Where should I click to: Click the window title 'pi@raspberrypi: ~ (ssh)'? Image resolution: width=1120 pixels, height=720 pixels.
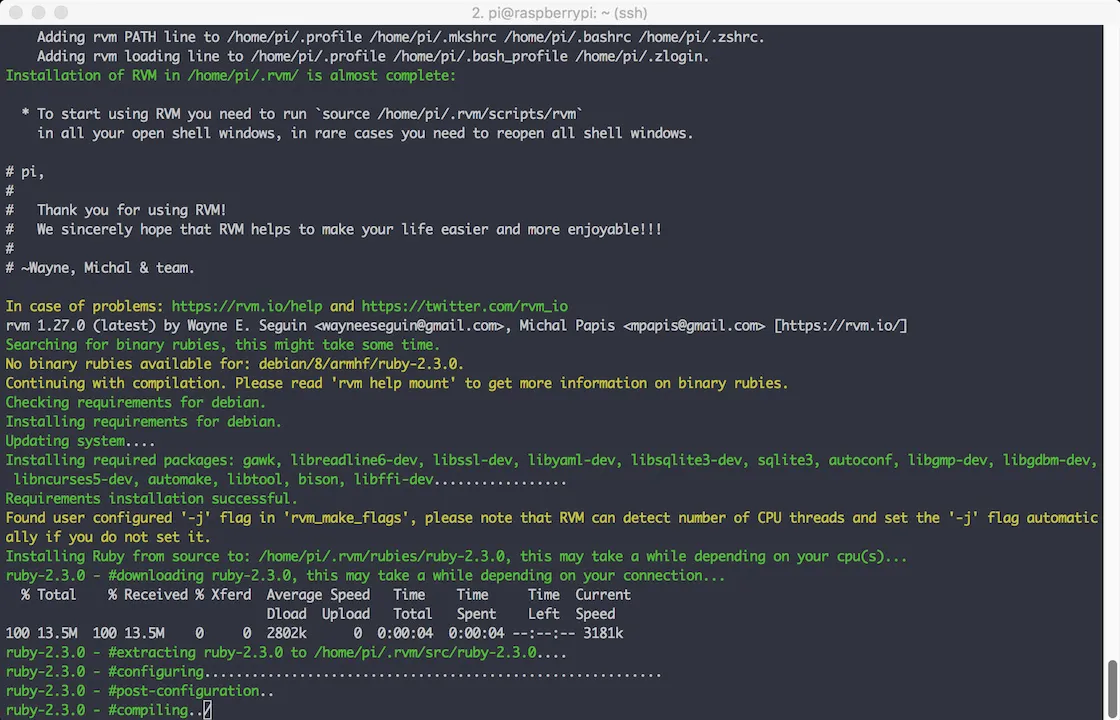[x=559, y=13]
